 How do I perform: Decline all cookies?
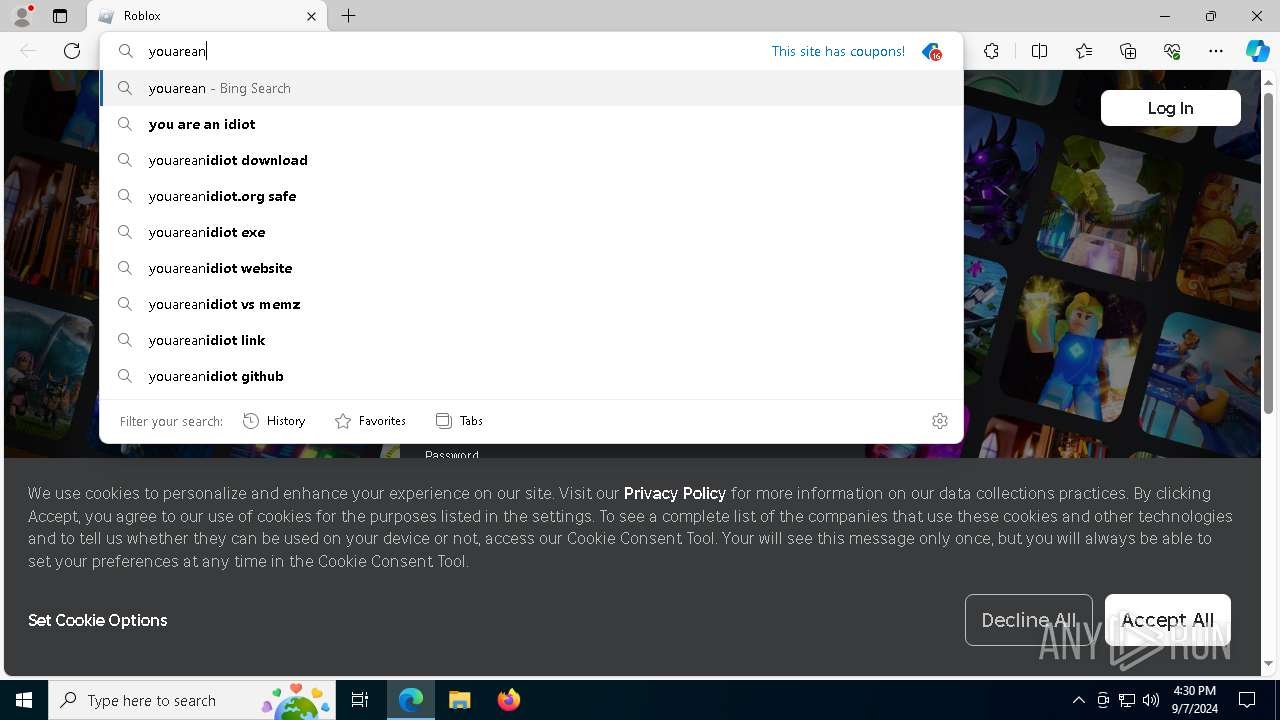tap(1029, 620)
